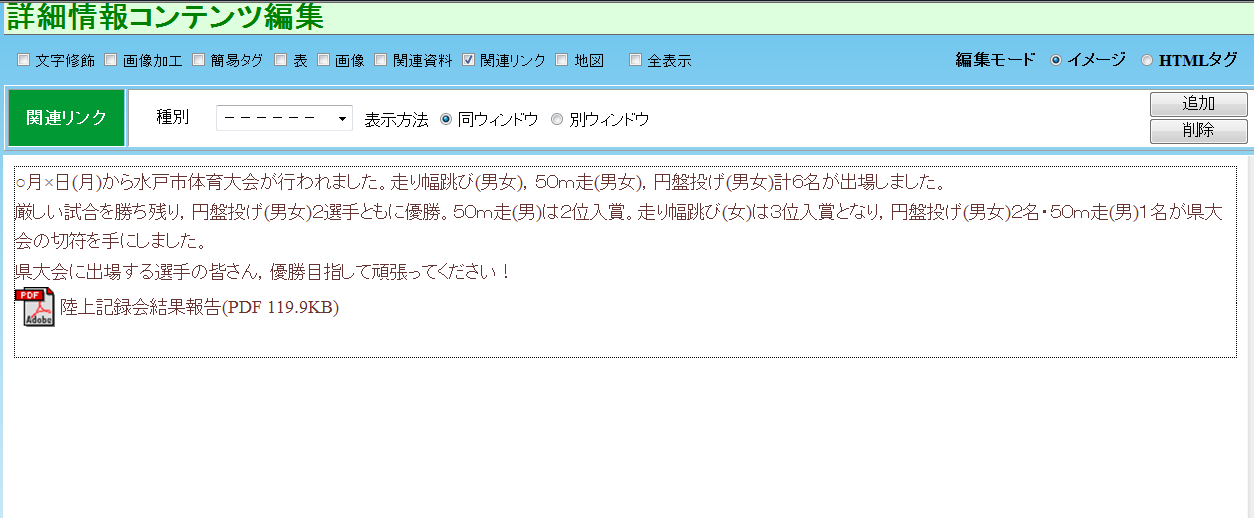Uncheck the 関連リンク checkbox

pos(468,60)
